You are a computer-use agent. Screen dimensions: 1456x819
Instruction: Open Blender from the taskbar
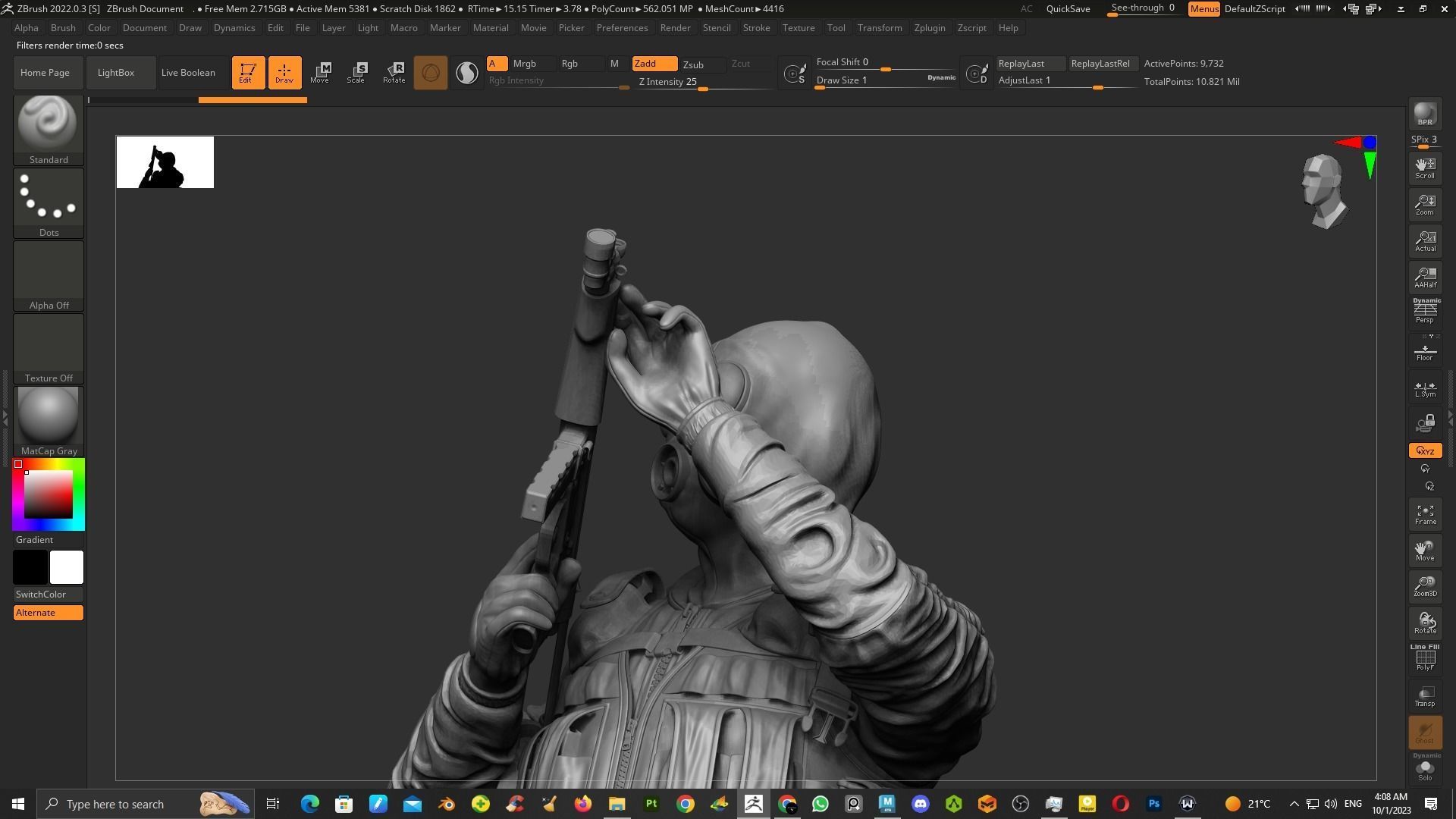click(446, 804)
